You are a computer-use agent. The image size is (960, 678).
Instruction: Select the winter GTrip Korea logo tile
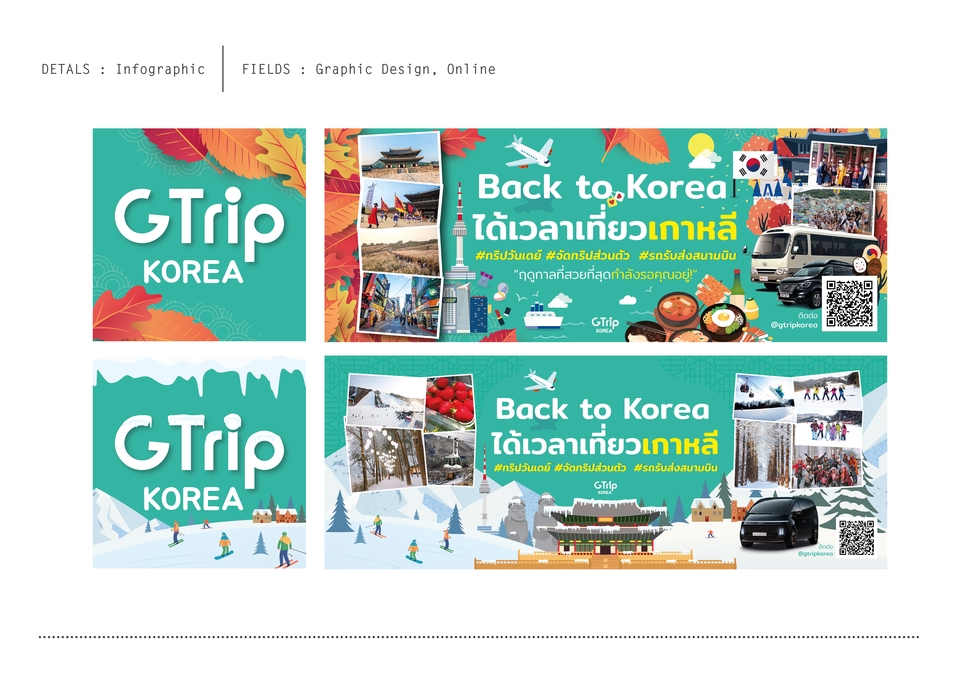[x=199, y=463]
